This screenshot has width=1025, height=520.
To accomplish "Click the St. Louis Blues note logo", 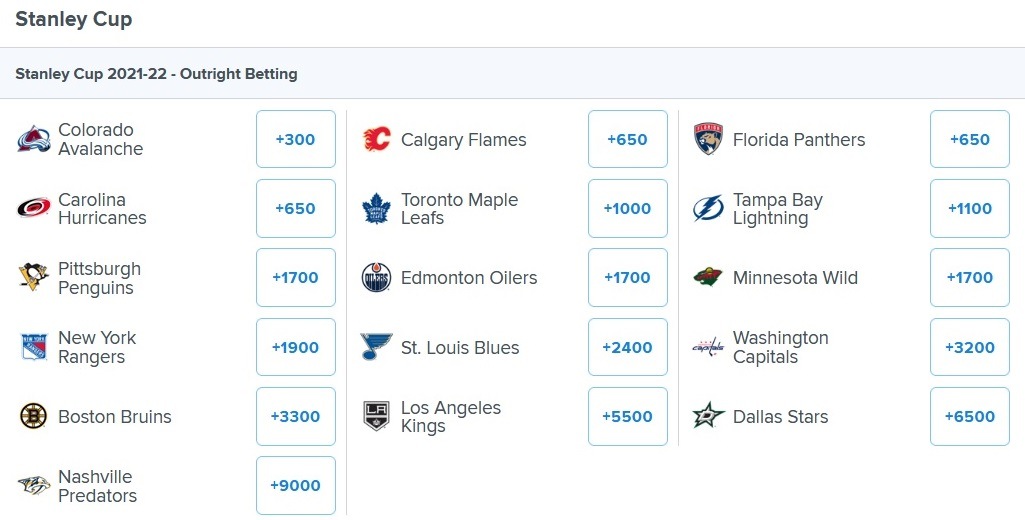I will coord(377,347).
